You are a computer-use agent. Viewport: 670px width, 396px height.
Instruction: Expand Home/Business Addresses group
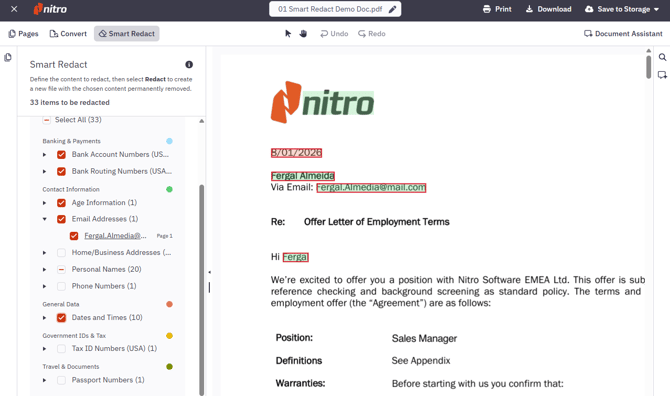pyautogui.click(x=44, y=253)
